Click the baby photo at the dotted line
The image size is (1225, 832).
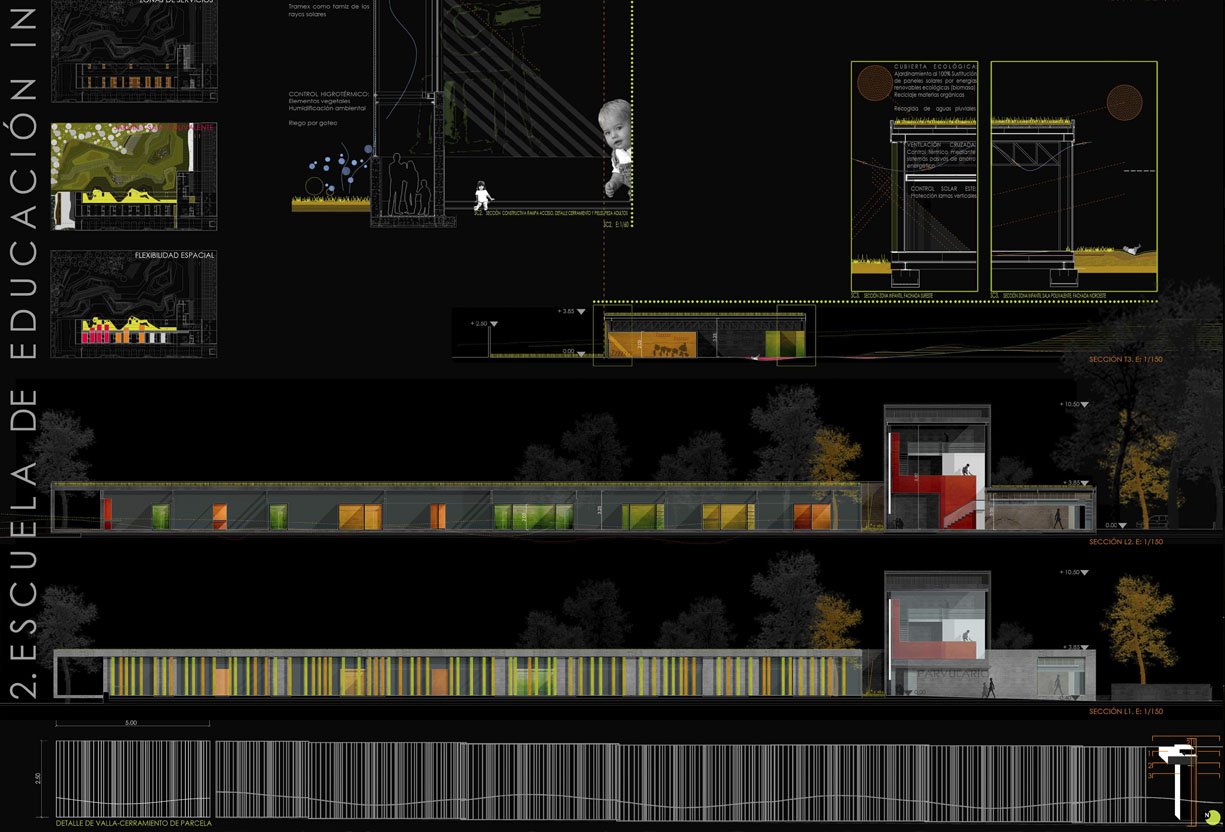(618, 146)
